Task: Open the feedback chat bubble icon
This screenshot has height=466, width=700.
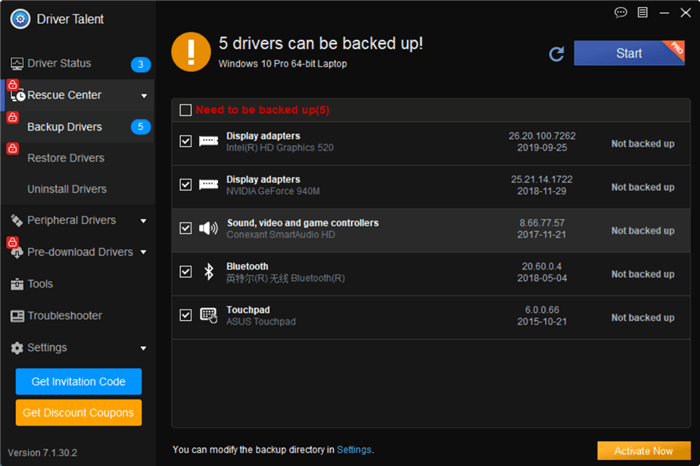Action: click(621, 12)
